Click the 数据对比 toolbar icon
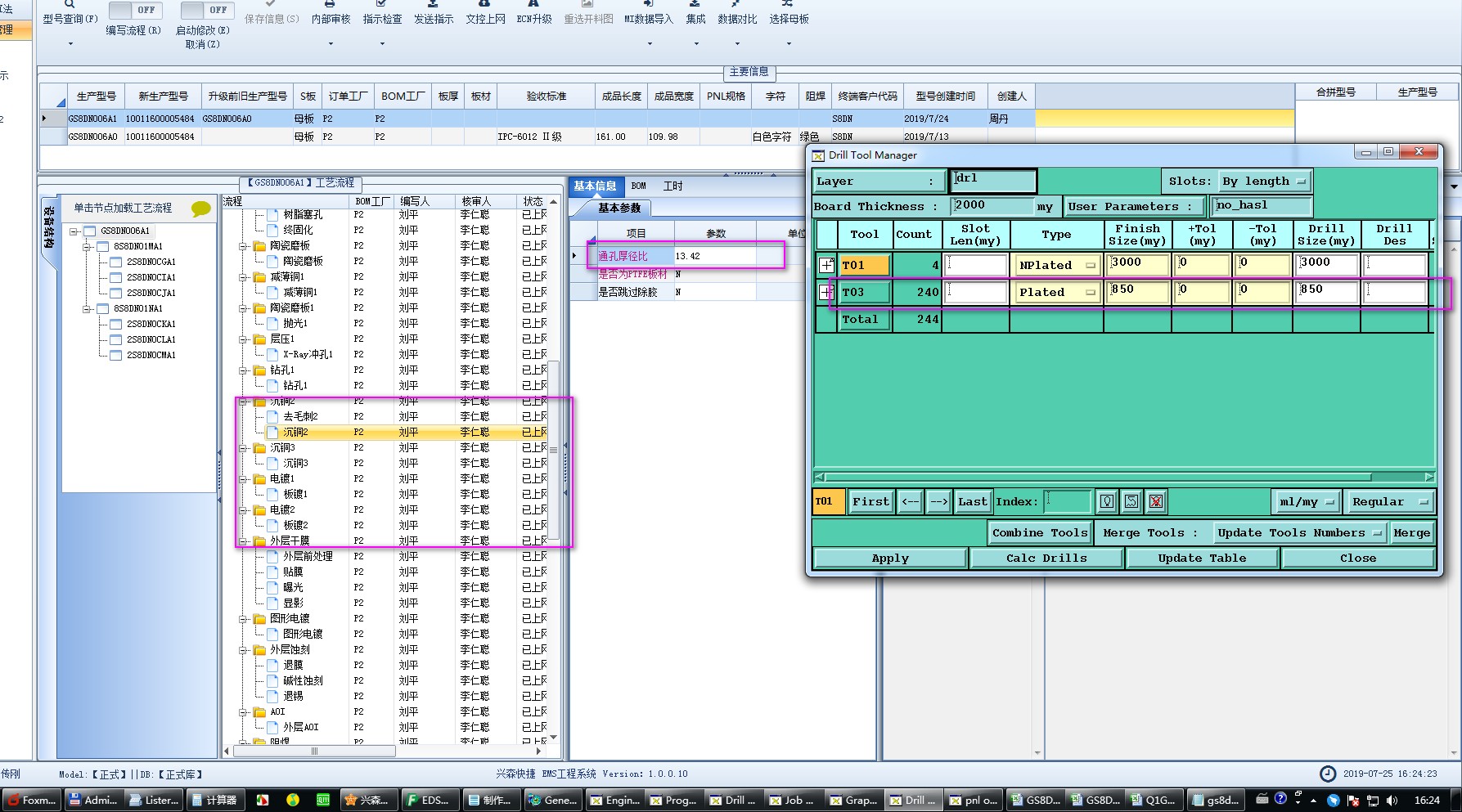Image resolution: width=1462 pixels, height=812 pixels. coord(736,4)
